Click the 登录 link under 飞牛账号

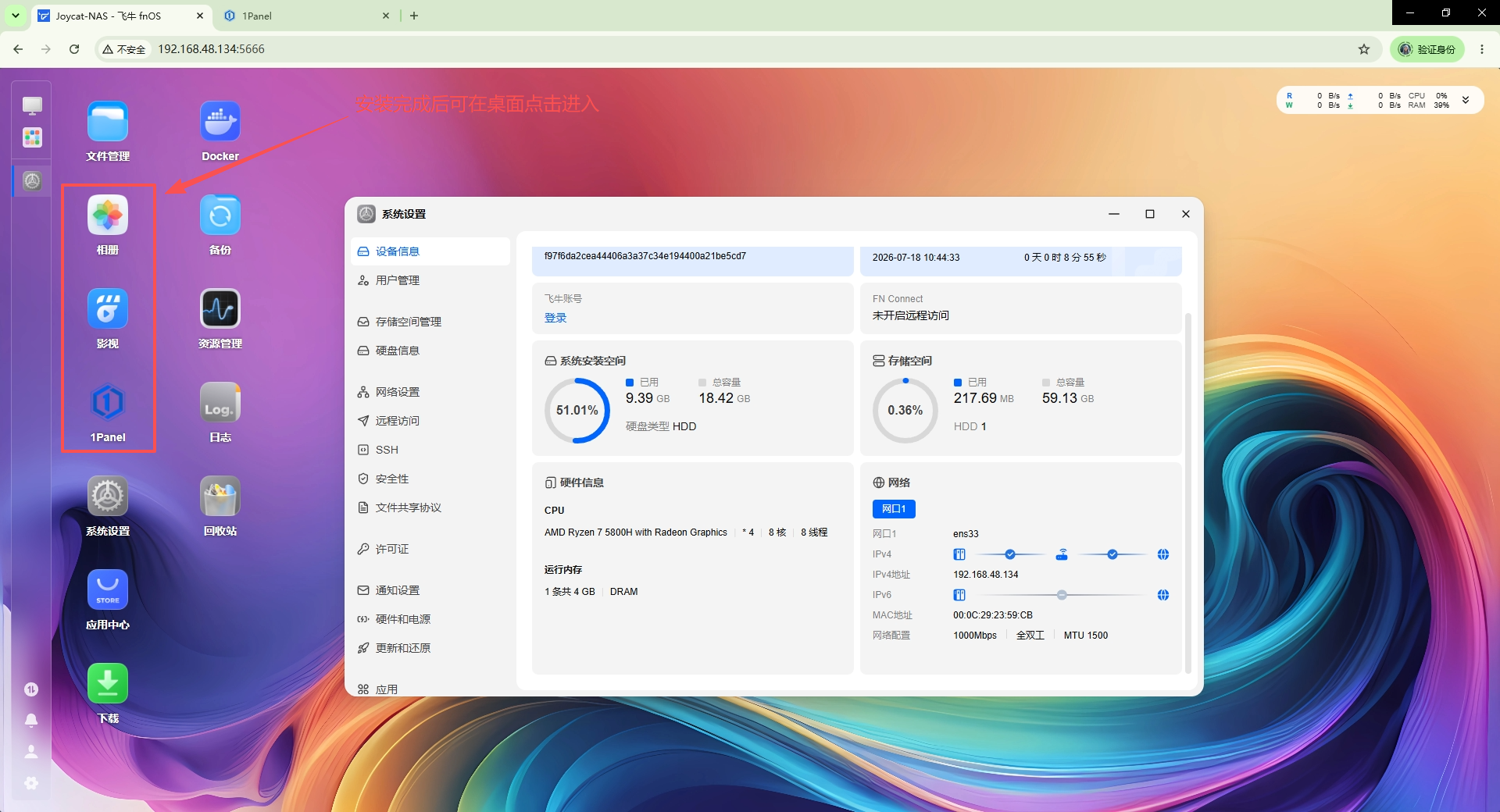pos(555,318)
